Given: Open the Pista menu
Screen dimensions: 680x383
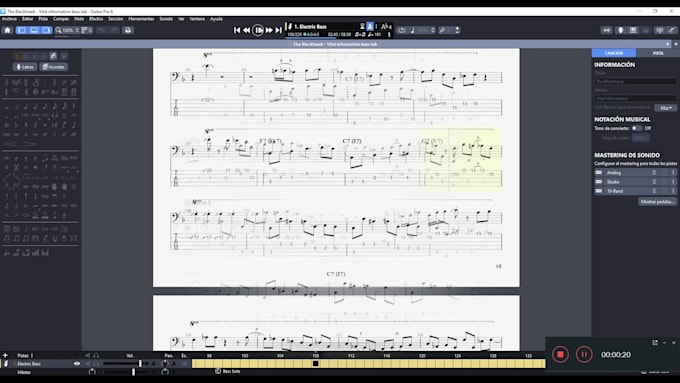Looking at the screenshot, I should 43,19.
